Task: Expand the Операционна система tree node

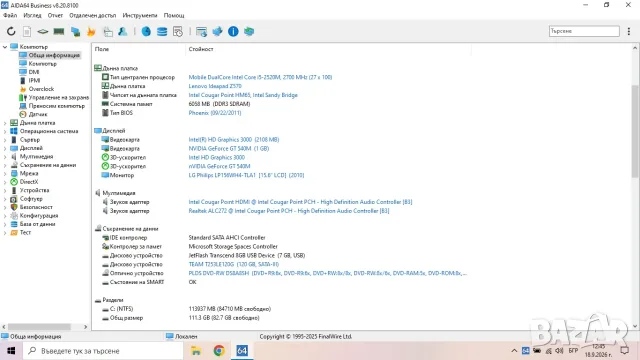Action: pos(5,131)
